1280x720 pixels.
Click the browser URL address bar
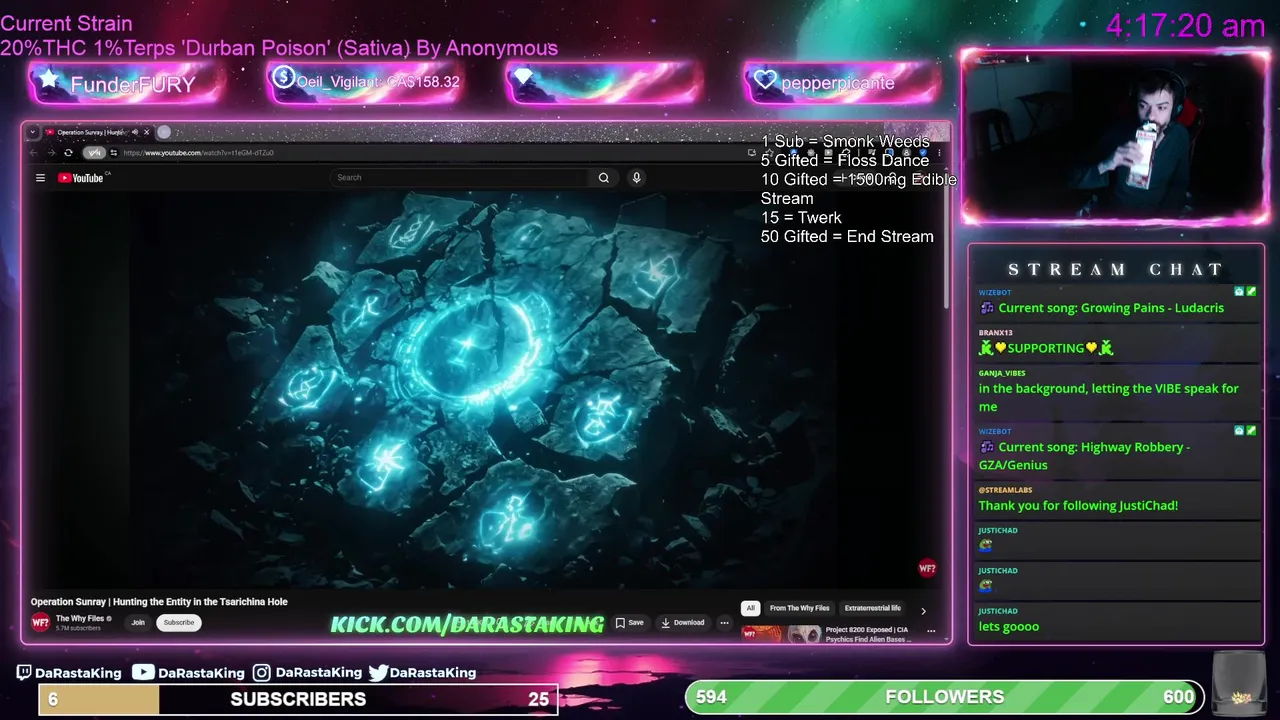coord(430,153)
